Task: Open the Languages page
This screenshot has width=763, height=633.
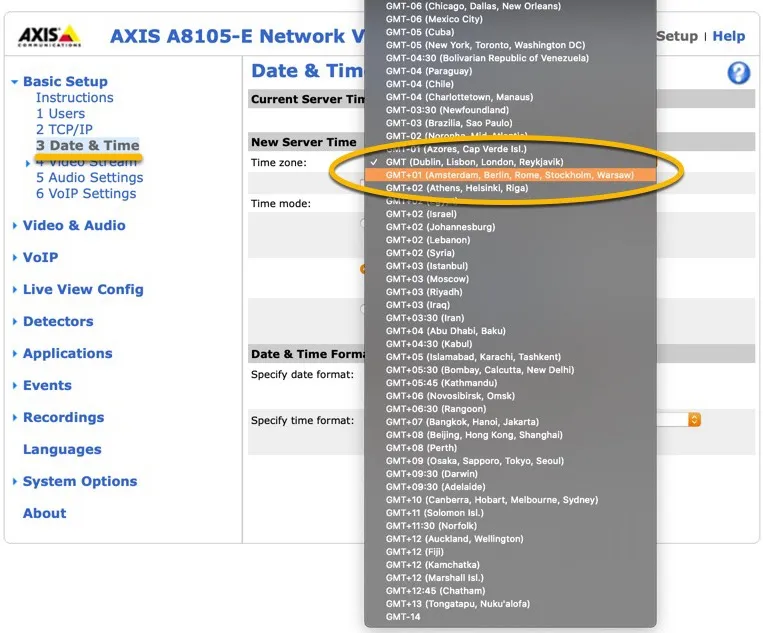Action: 62,449
